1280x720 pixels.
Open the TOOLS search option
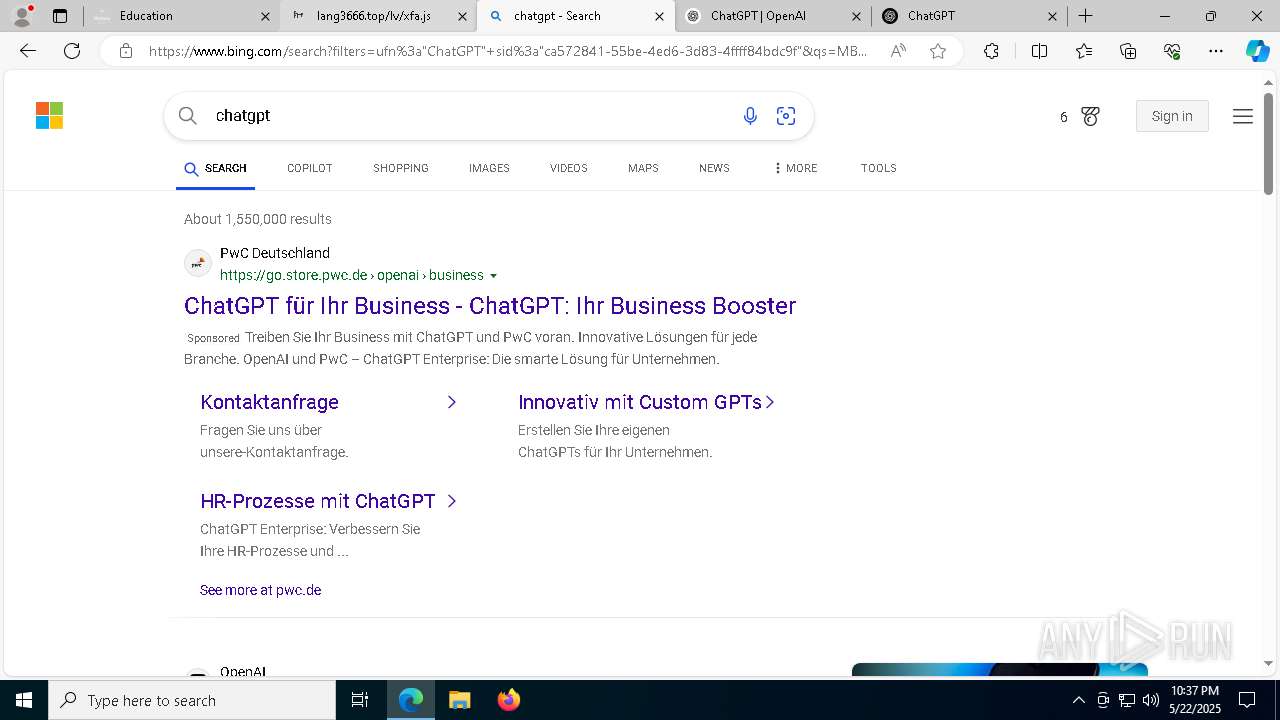click(878, 168)
